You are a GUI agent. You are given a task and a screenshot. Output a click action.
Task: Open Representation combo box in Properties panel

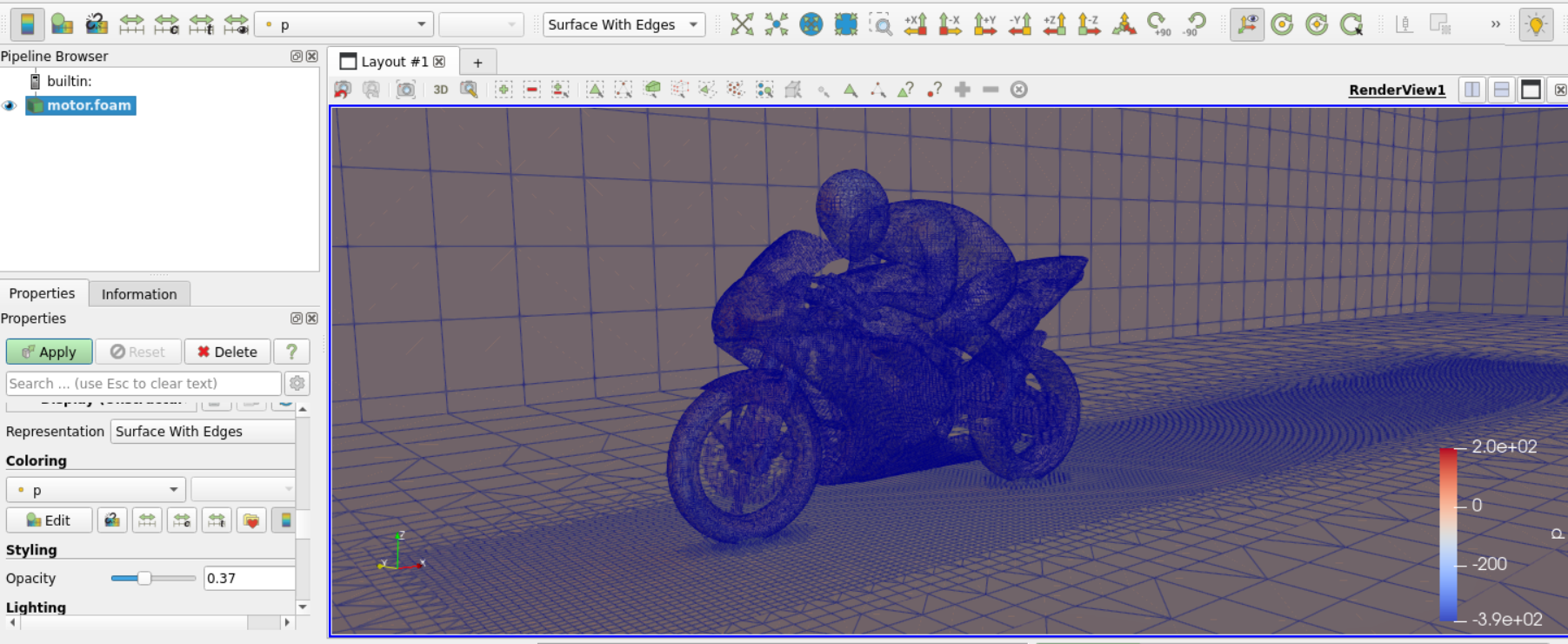pyautogui.click(x=203, y=432)
